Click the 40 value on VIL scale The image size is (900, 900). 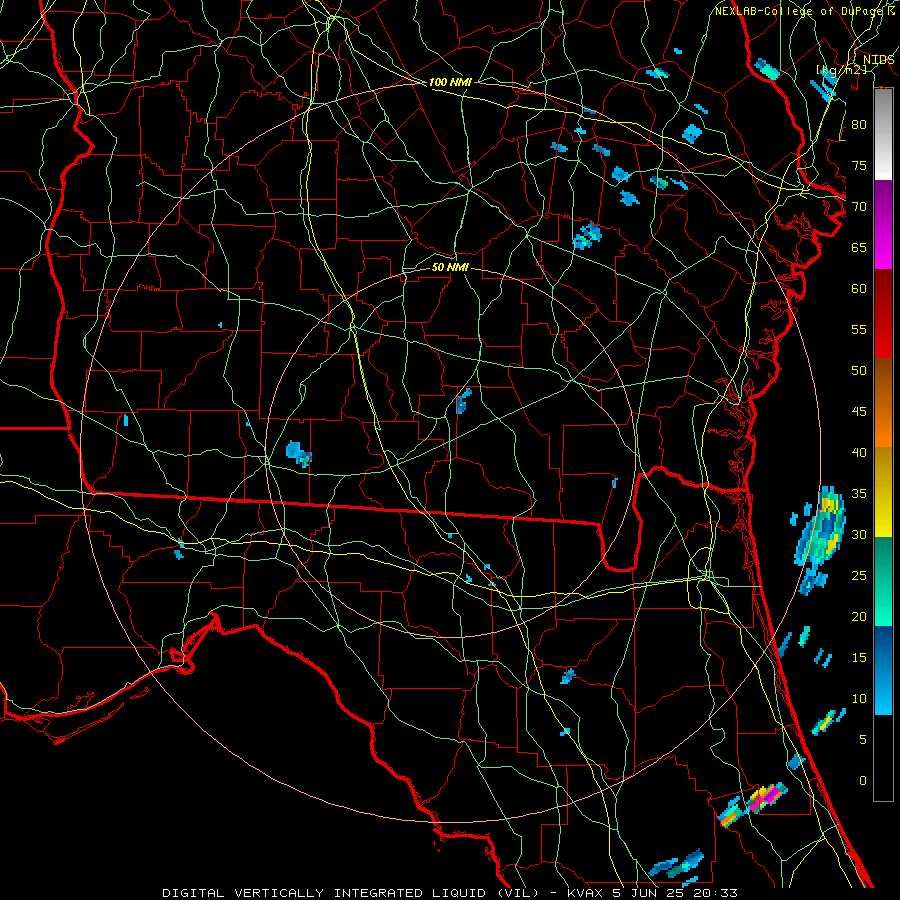pyautogui.click(x=859, y=452)
